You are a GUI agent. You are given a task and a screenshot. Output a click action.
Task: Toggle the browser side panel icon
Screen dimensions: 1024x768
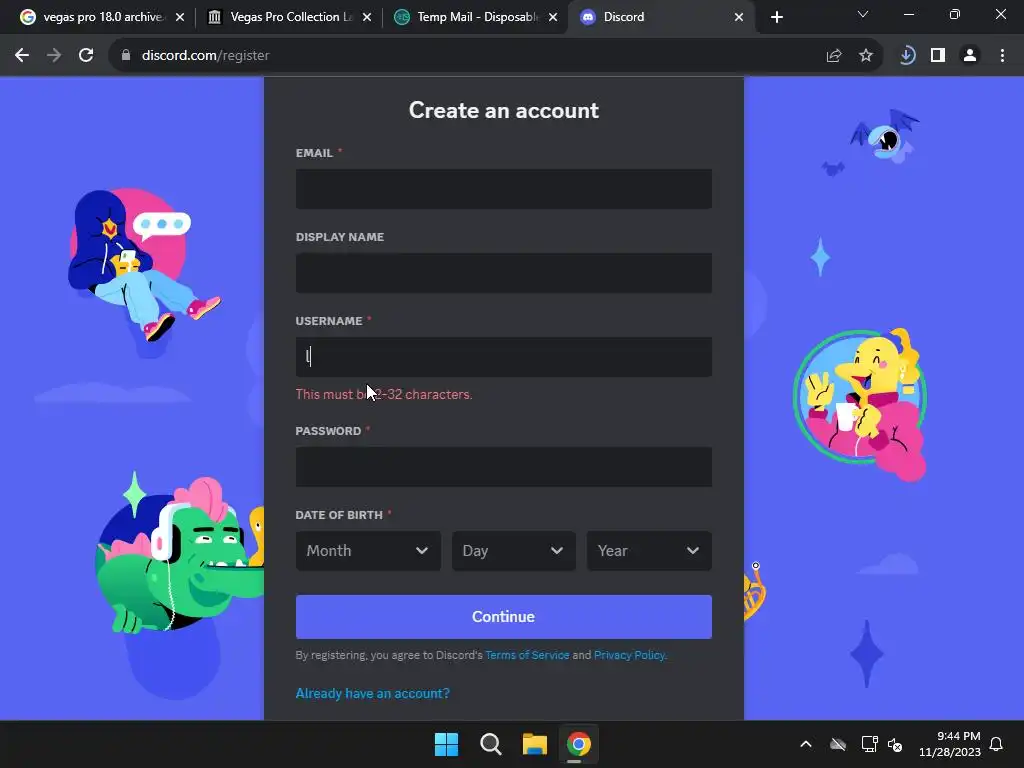pos(938,56)
